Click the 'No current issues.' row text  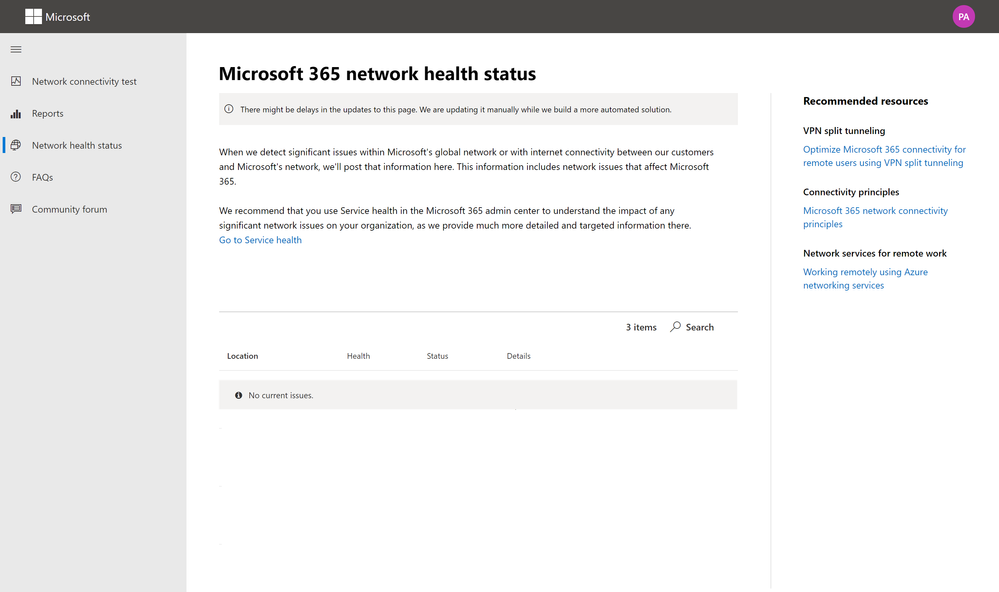[x=281, y=395]
